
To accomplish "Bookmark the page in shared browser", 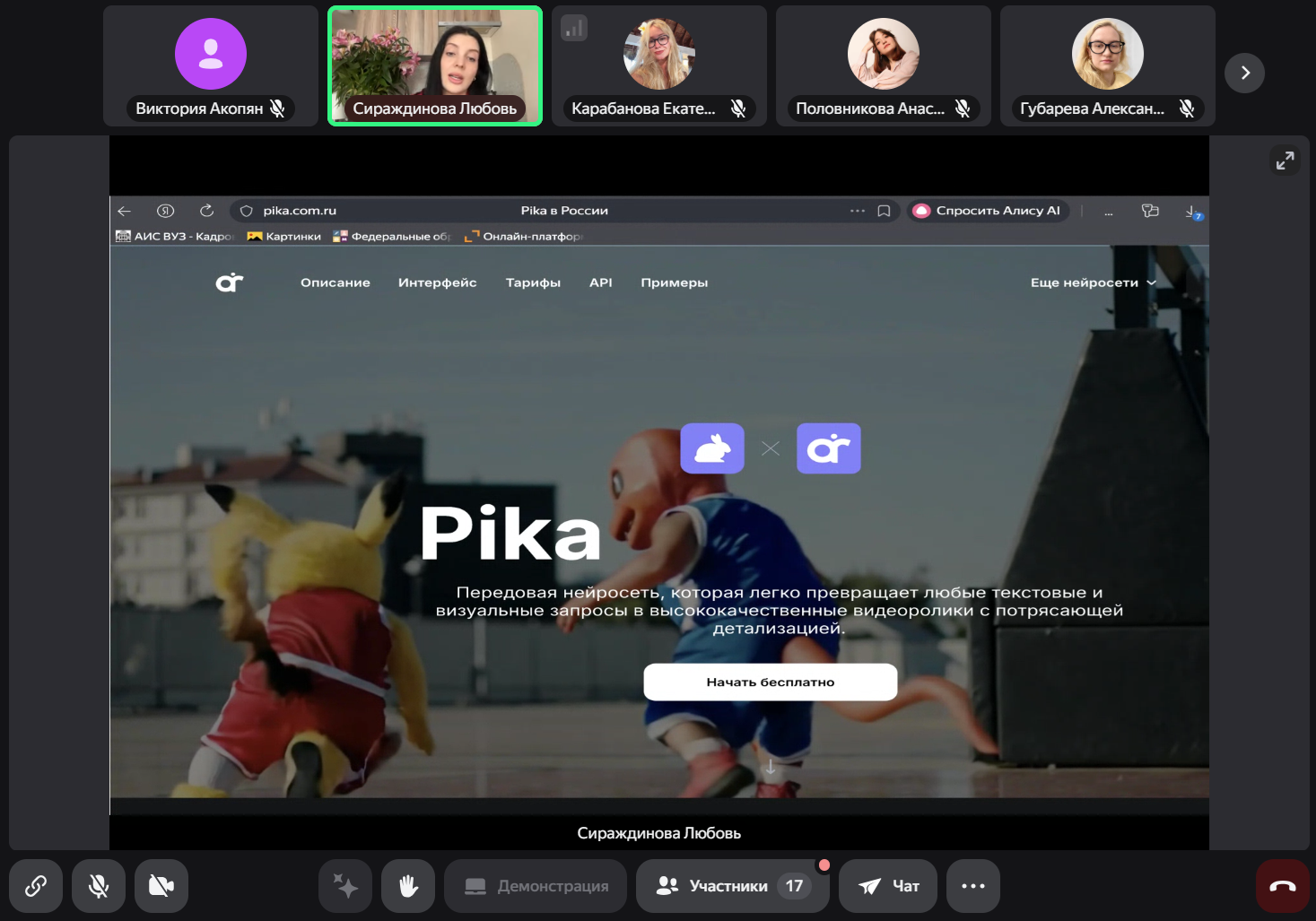I will coord(884,211).
